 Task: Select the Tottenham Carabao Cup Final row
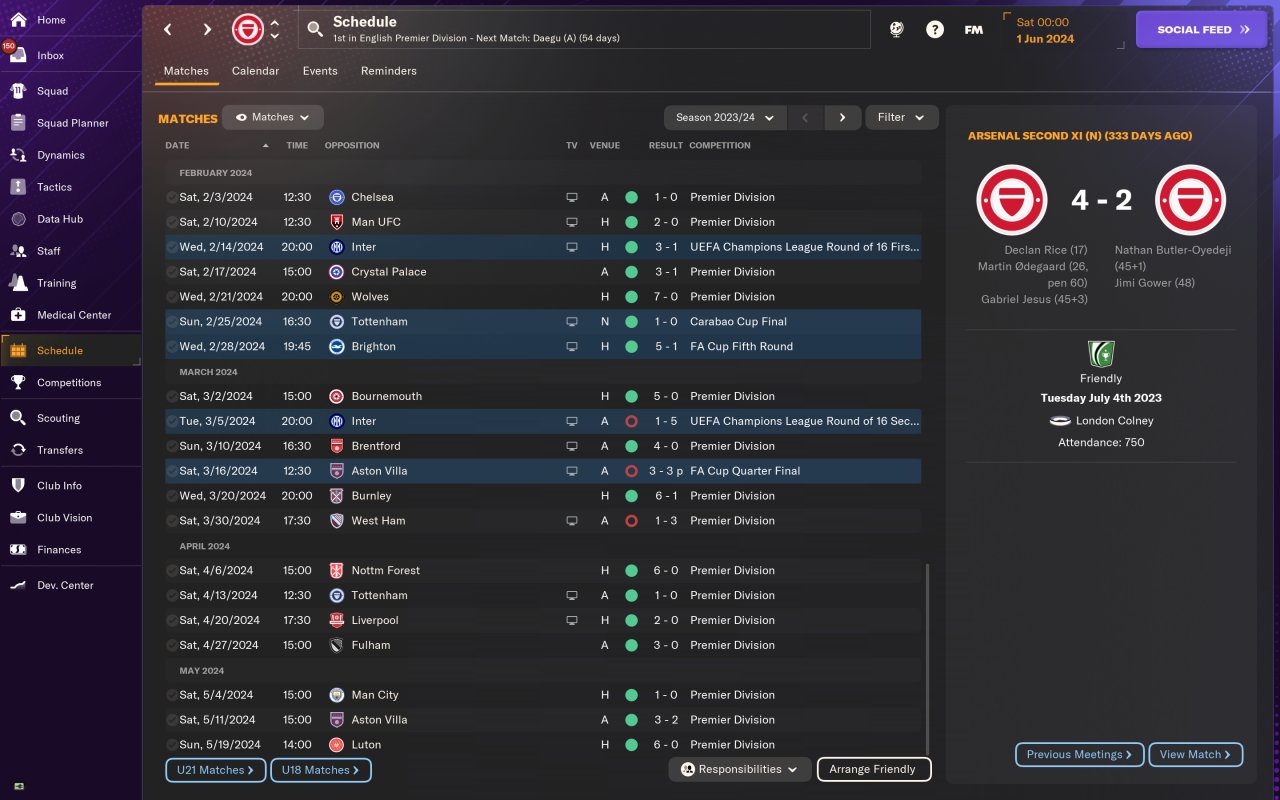point(543,322)
